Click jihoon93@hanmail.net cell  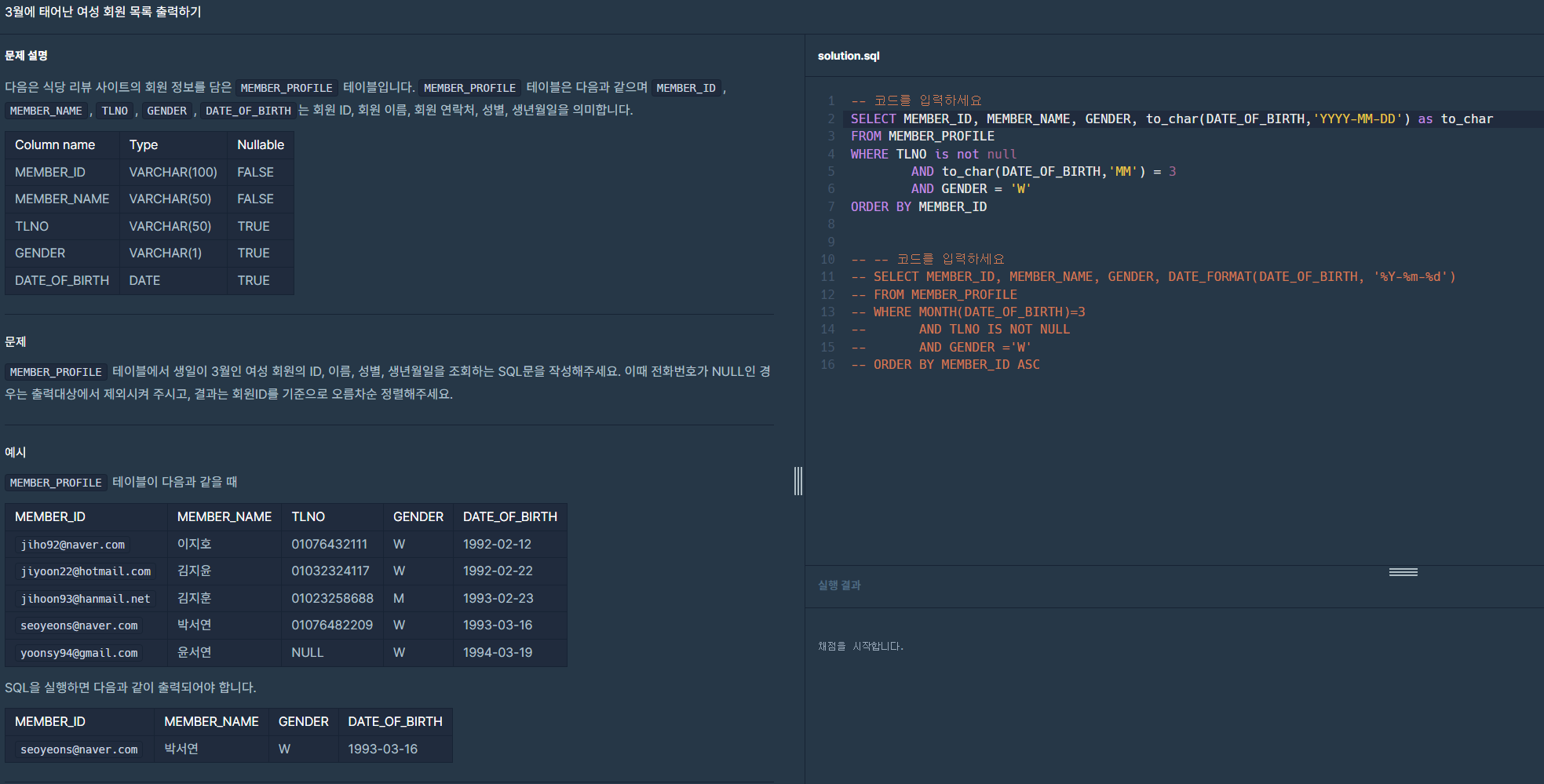point(85,598)
